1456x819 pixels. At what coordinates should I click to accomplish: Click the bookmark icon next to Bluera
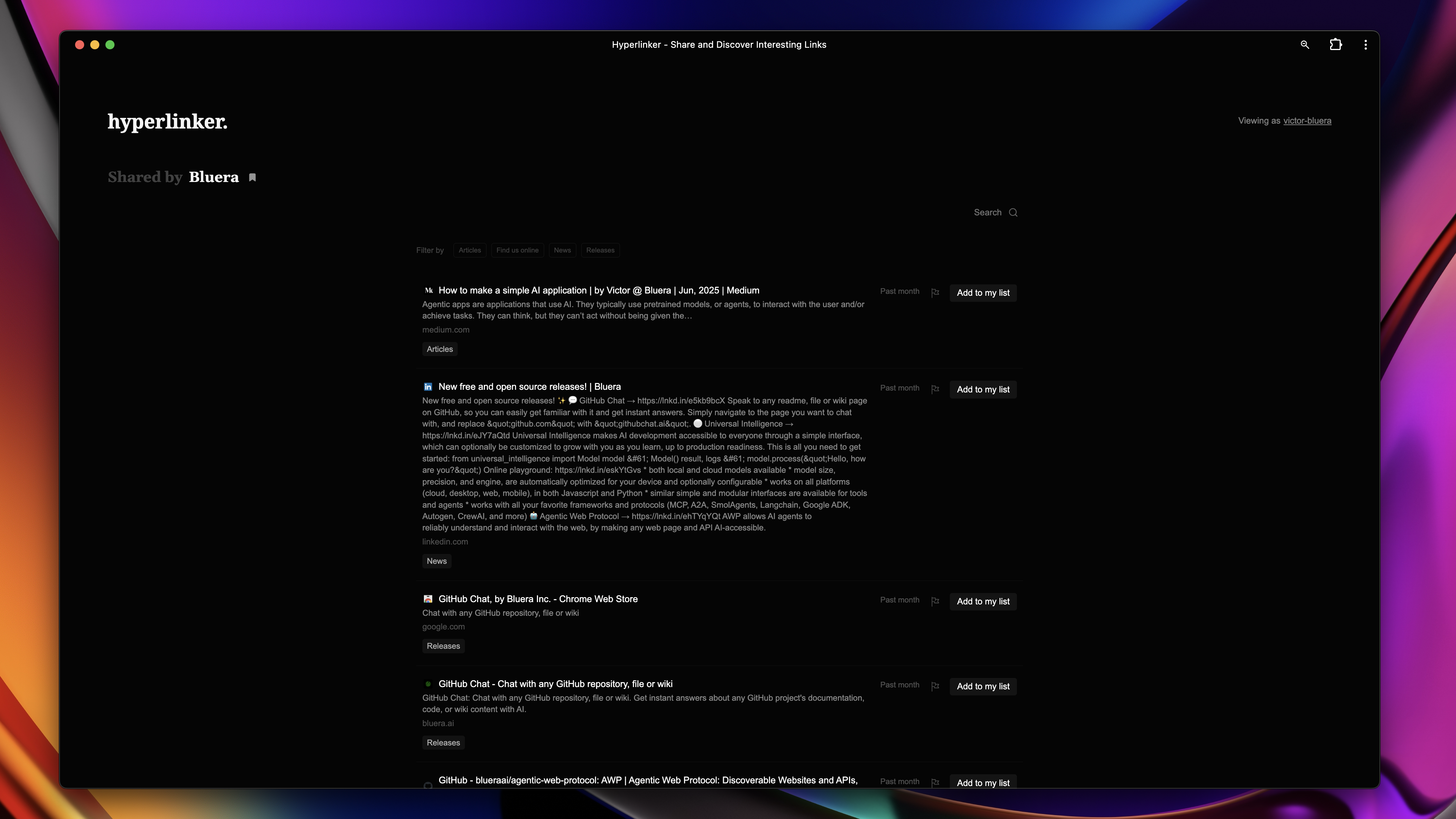click(253, 177)
